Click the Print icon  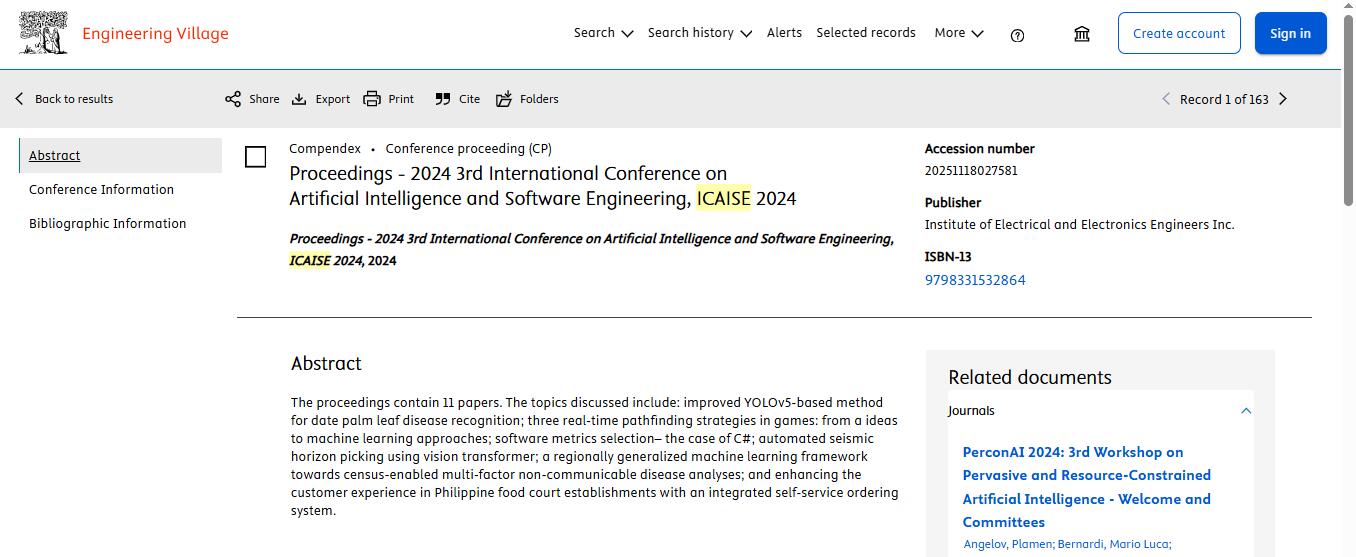pyautogui.click(x=372, y=99)
